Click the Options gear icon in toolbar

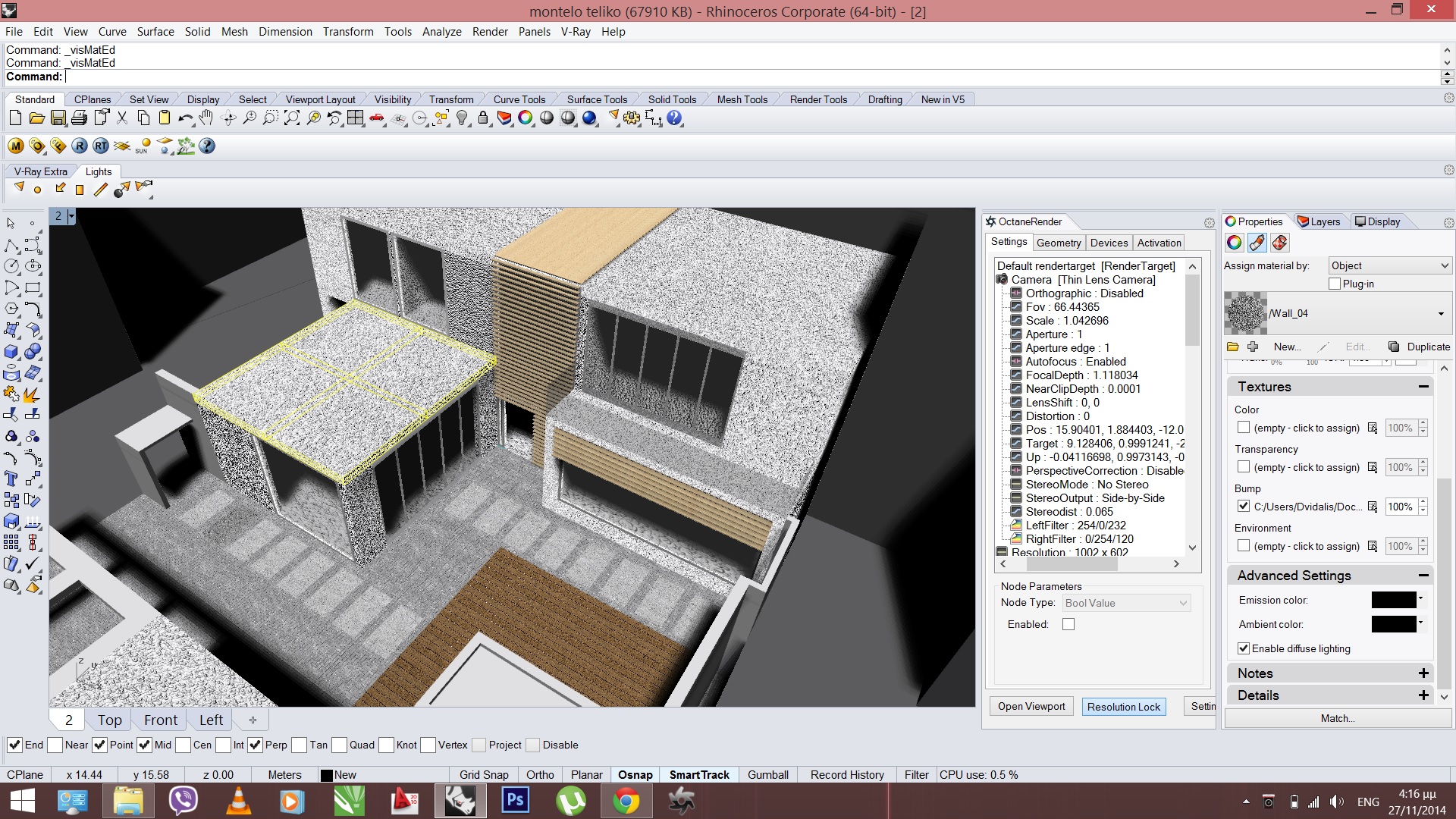tap(632, 118)
